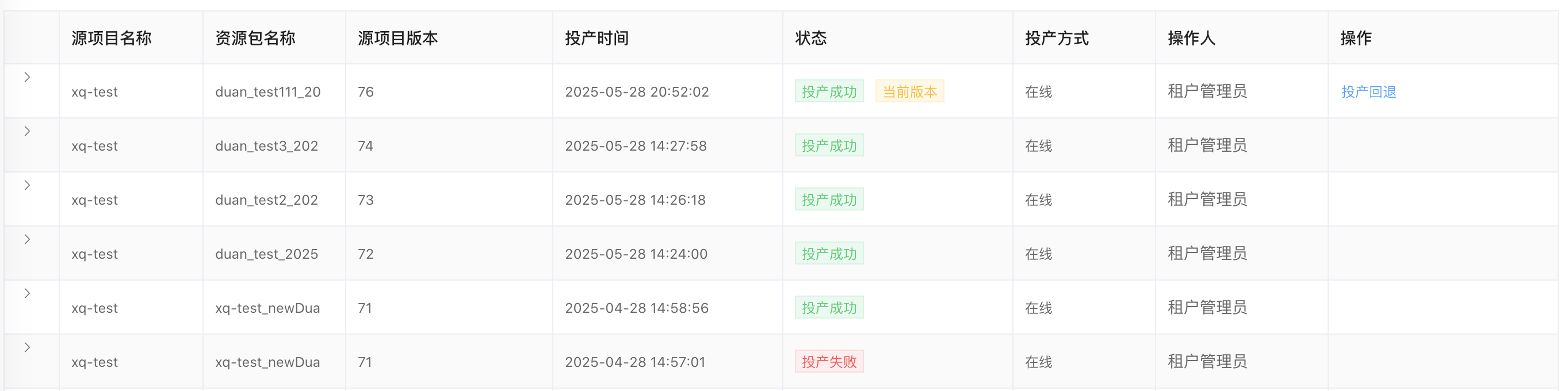Expand the 14:58:56 version 71 row
The image size is (1568, 391).
[x=28, y=294]
